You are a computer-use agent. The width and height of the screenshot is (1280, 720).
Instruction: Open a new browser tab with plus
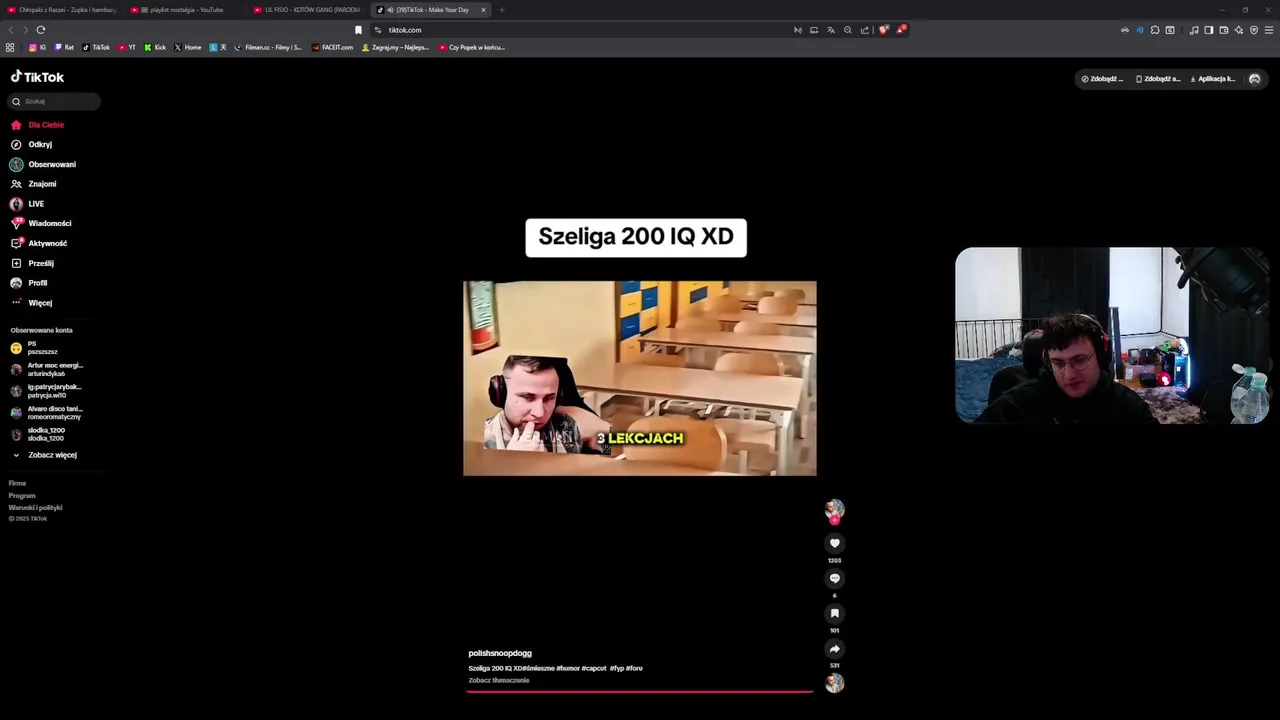pyautogui.click(x=502, y=10)
